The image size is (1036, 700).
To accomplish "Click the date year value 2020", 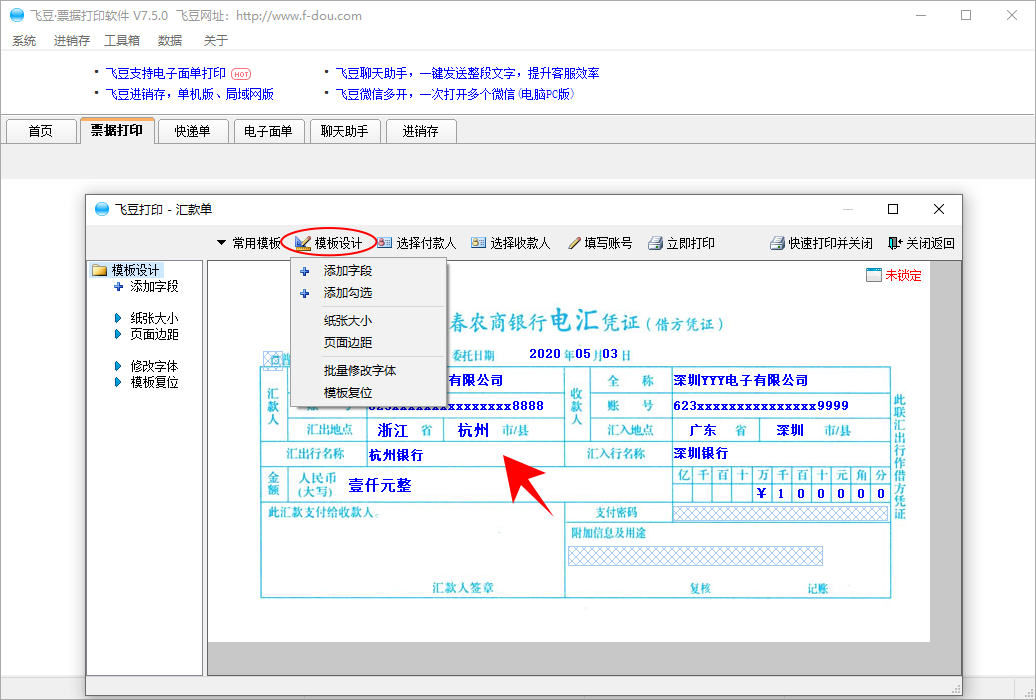I will tap(545, 354).
